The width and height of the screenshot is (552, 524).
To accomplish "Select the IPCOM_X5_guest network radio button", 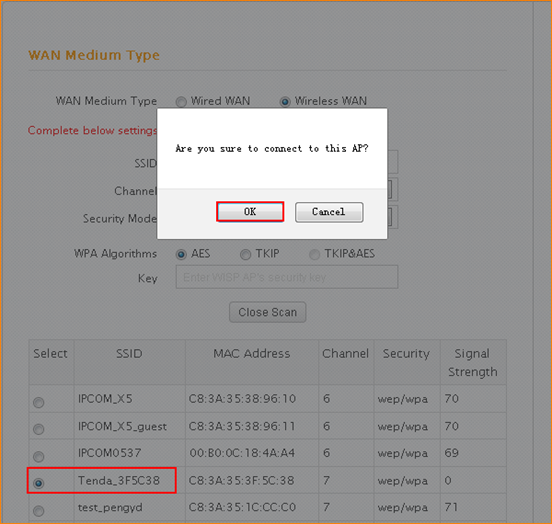I will tap(39, 429).
